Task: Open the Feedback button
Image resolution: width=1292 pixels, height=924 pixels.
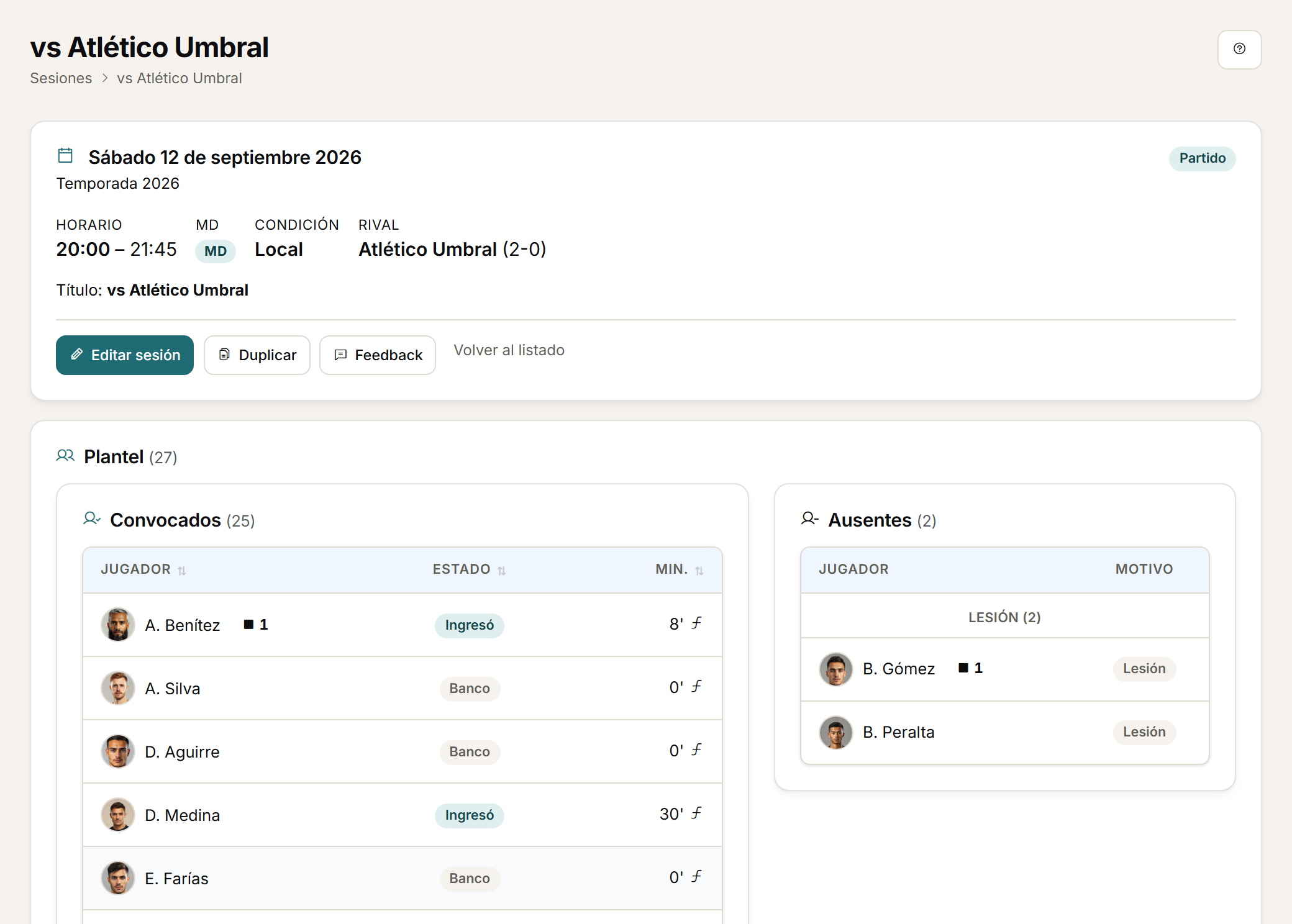Action: [378, 355]
